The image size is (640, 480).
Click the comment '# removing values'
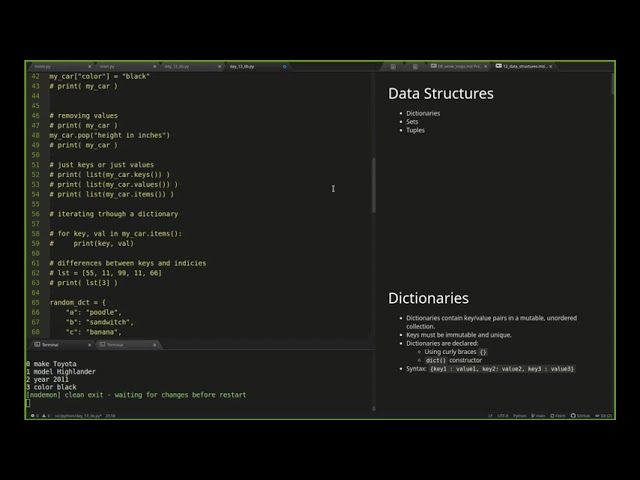click(84, 116)
